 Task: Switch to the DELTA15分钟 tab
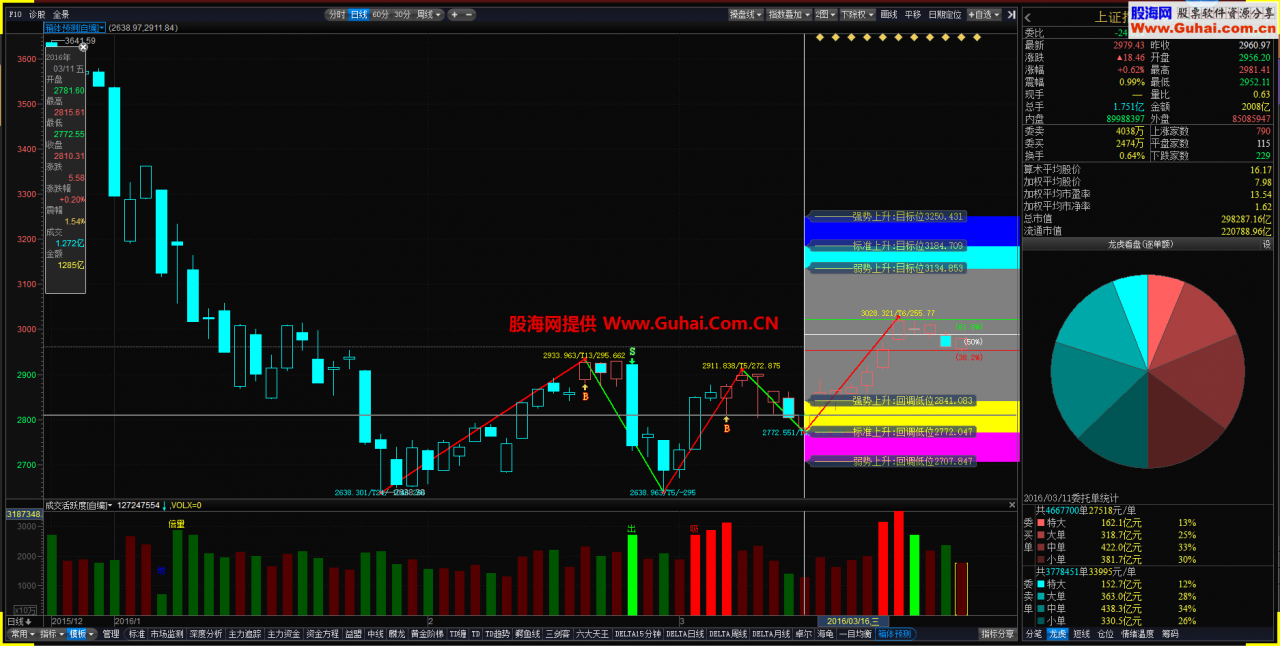(638, 634)
